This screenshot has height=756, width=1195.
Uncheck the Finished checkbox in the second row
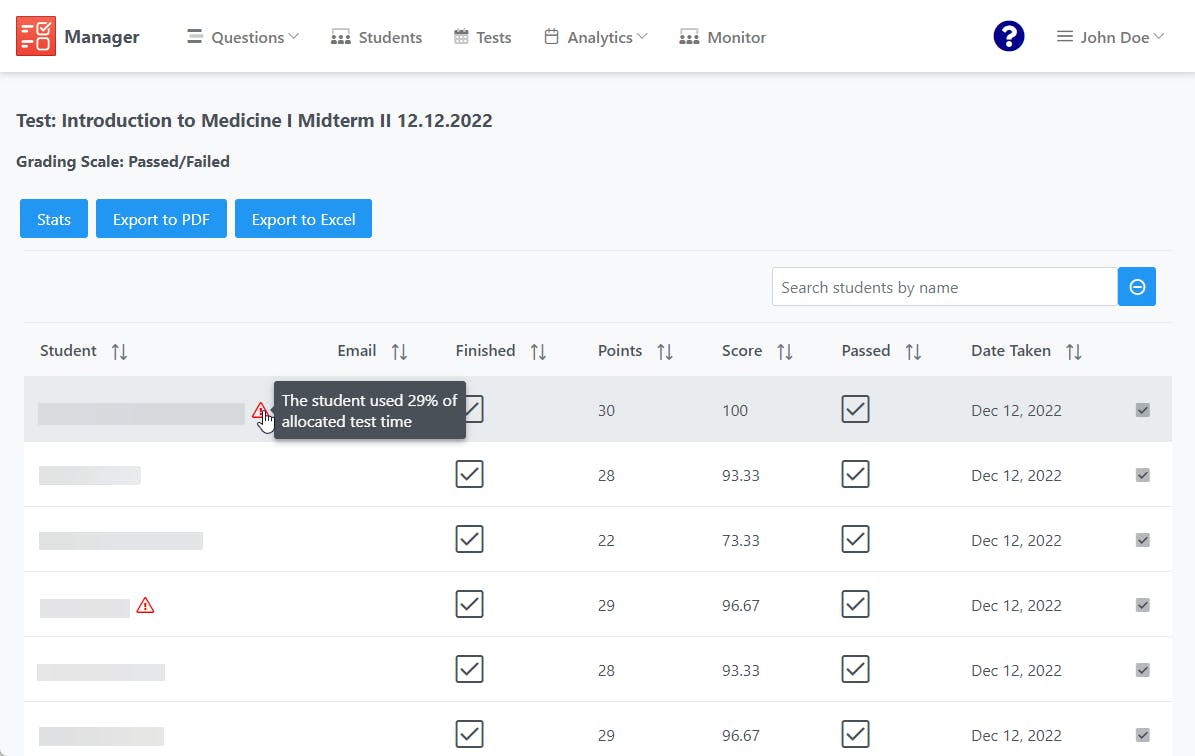point(469,474)
